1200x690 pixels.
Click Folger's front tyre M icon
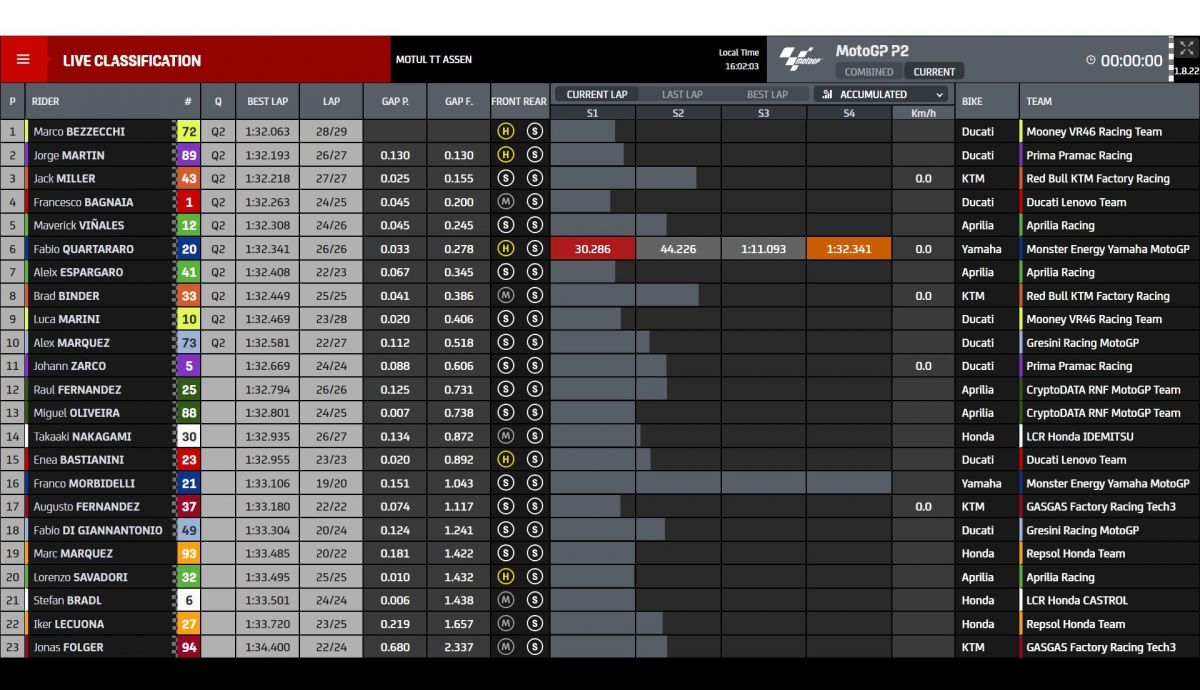coord(506,647)
